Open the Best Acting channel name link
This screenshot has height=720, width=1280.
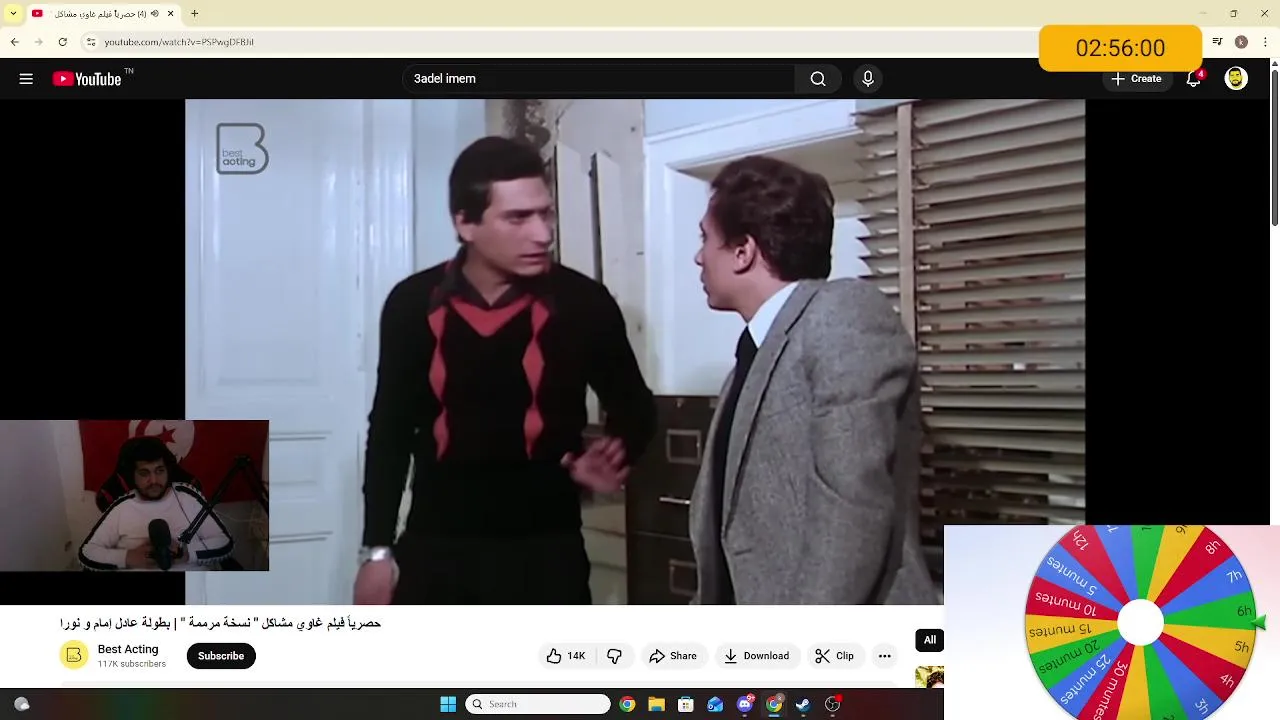pyautogui.click(x=128, y=649)
